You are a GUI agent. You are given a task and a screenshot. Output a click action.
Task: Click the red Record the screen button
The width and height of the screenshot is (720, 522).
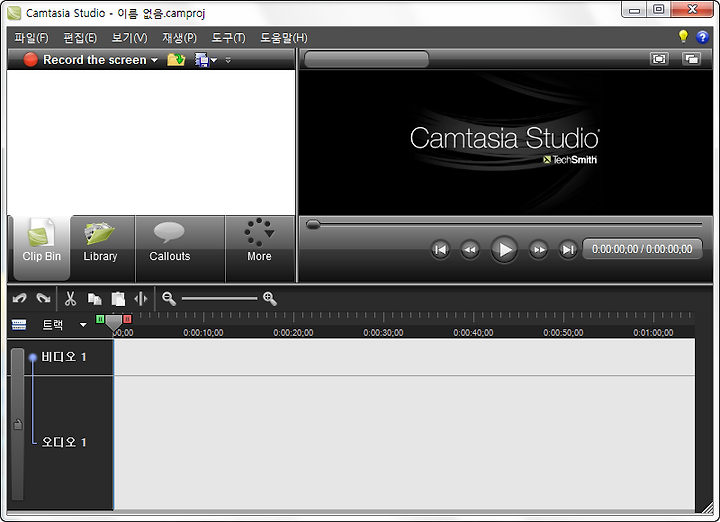(x=31, y=60)
